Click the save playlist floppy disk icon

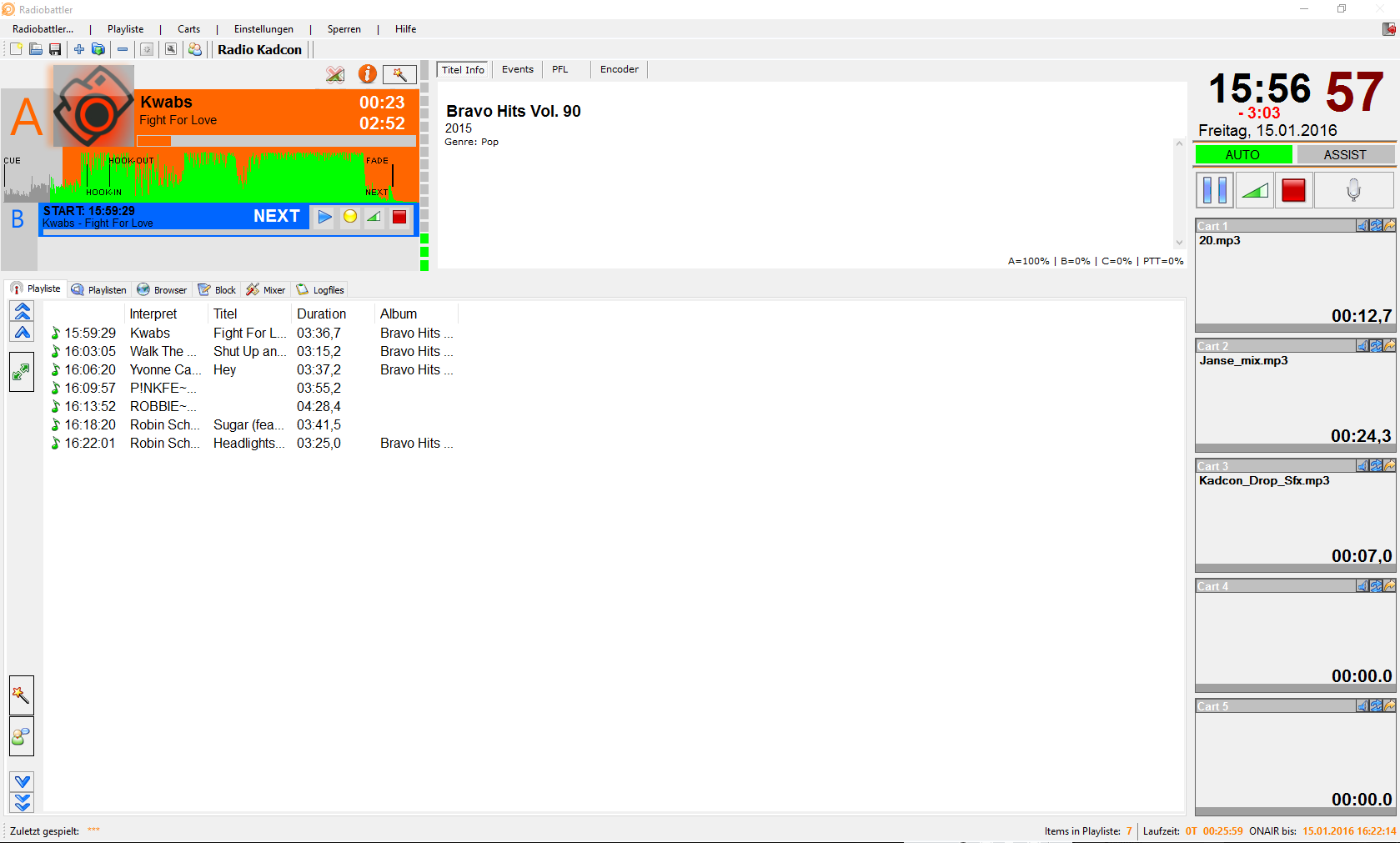(55, 50)
